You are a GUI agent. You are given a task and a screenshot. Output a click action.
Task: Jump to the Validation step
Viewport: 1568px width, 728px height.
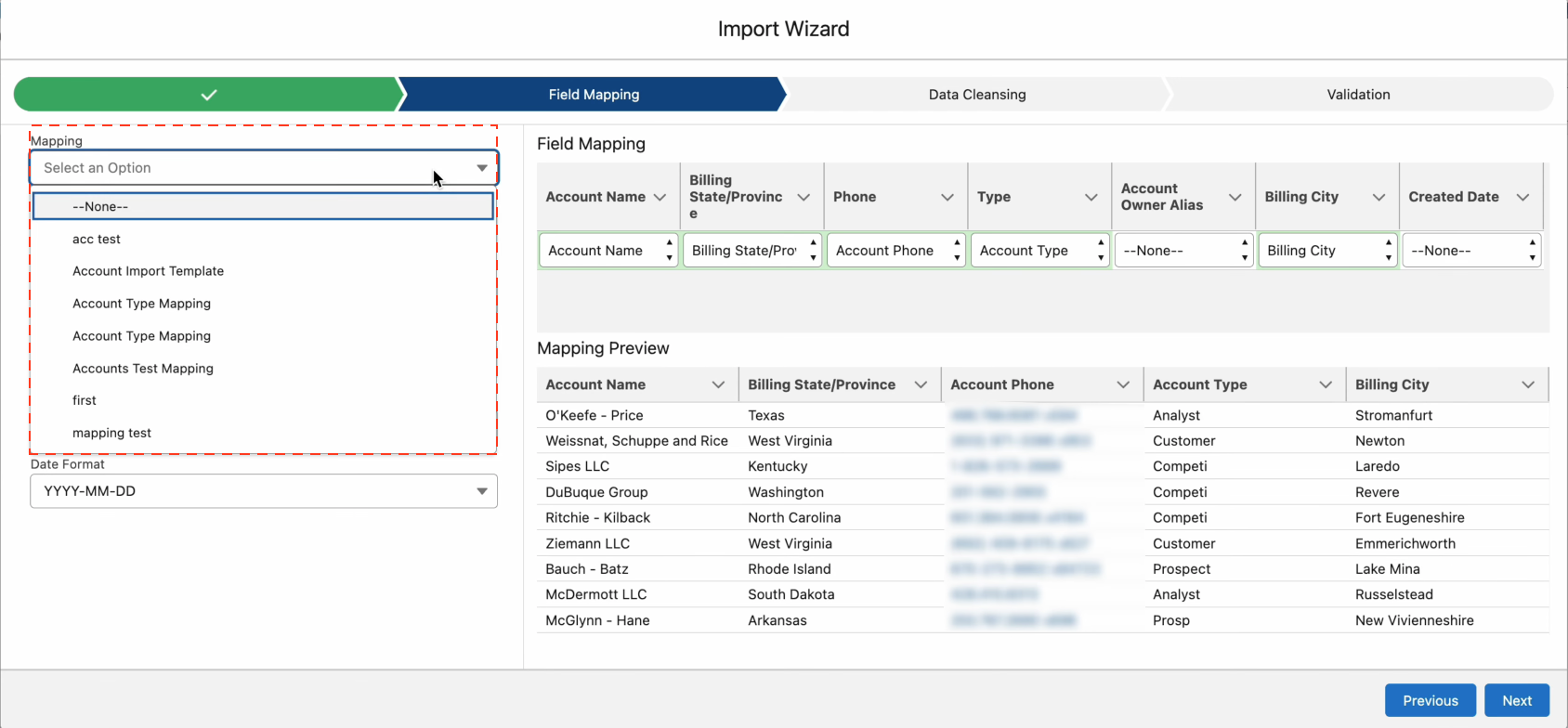coord(1358,95)
